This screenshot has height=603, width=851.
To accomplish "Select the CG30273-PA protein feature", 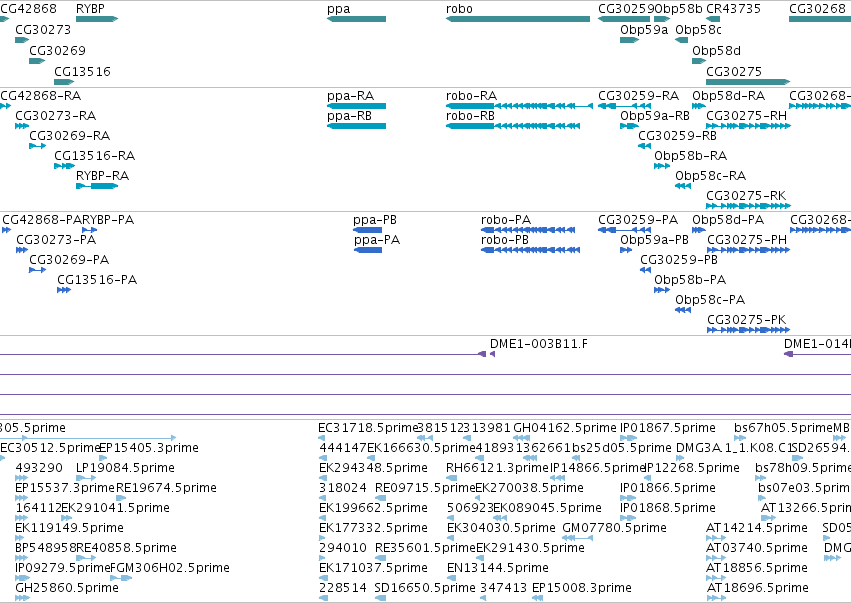I will pos(22,250).
